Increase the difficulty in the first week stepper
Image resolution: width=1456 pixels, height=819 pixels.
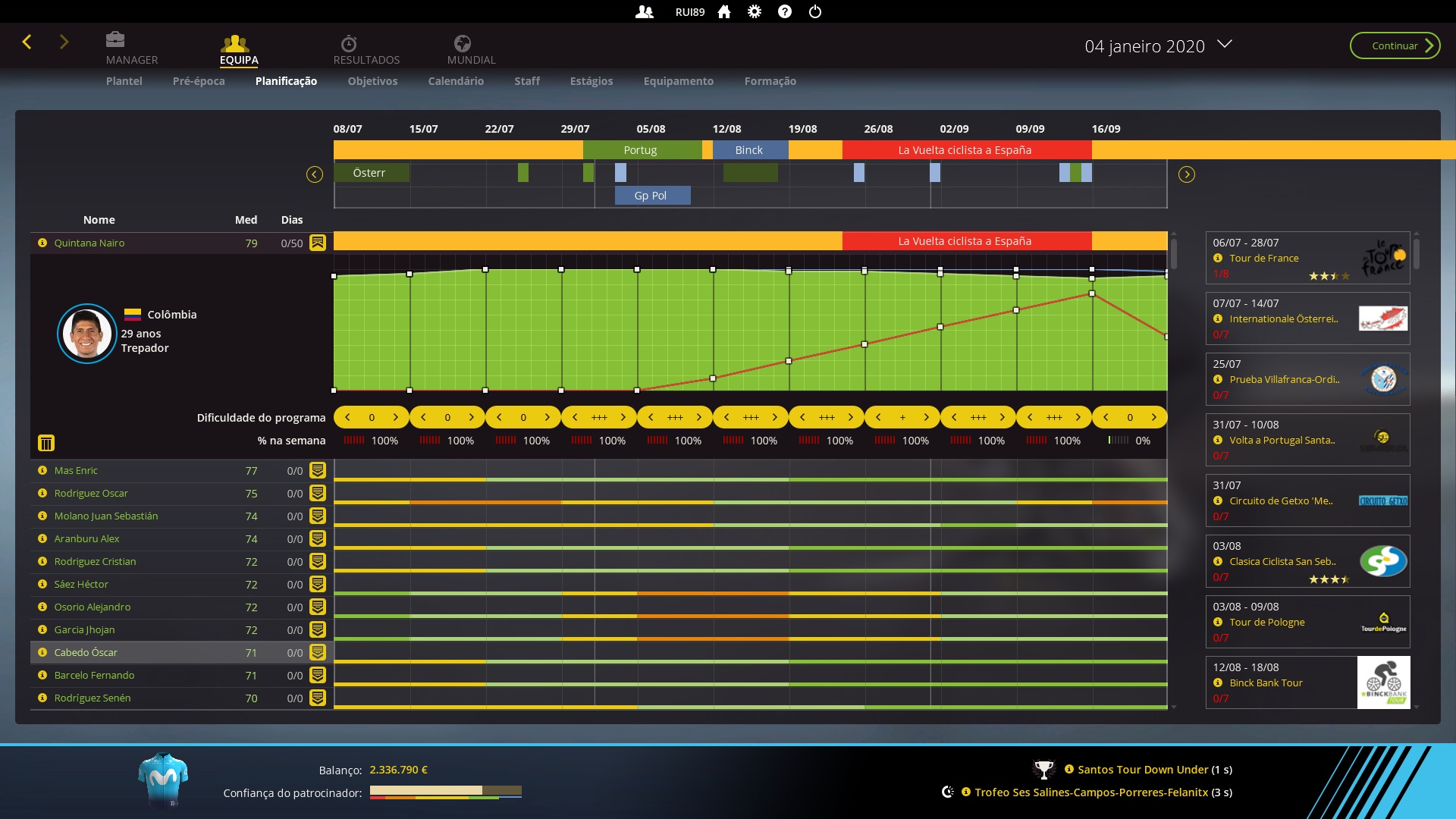(395, 417)
